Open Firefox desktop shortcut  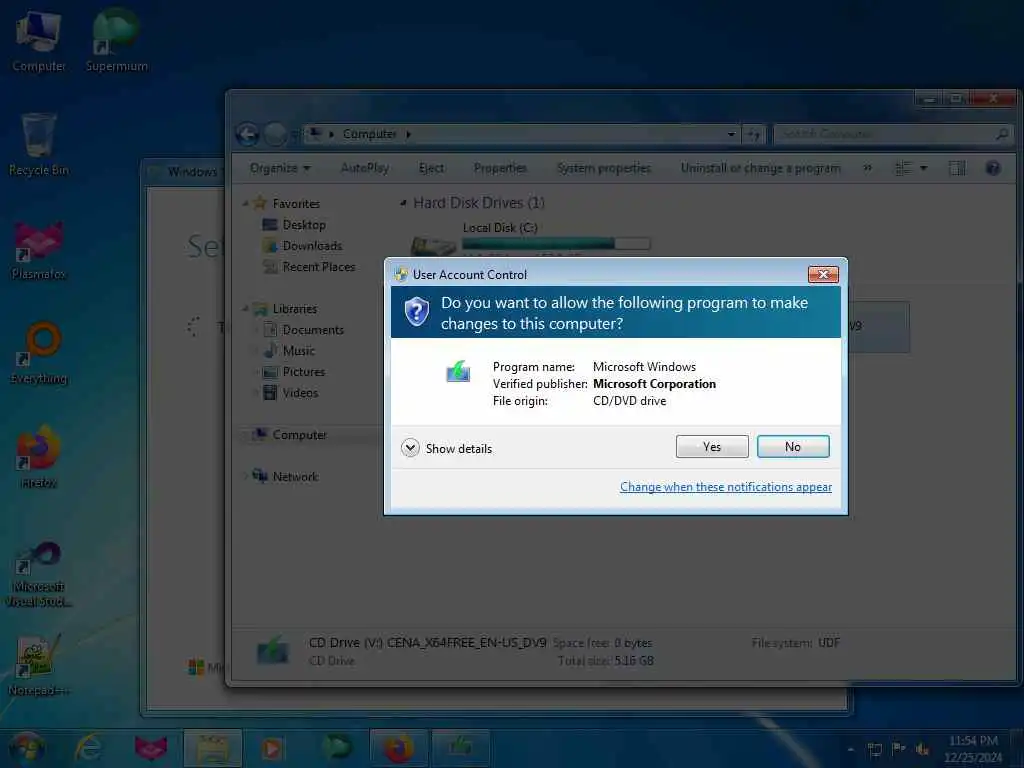click(x=39, y=457)
